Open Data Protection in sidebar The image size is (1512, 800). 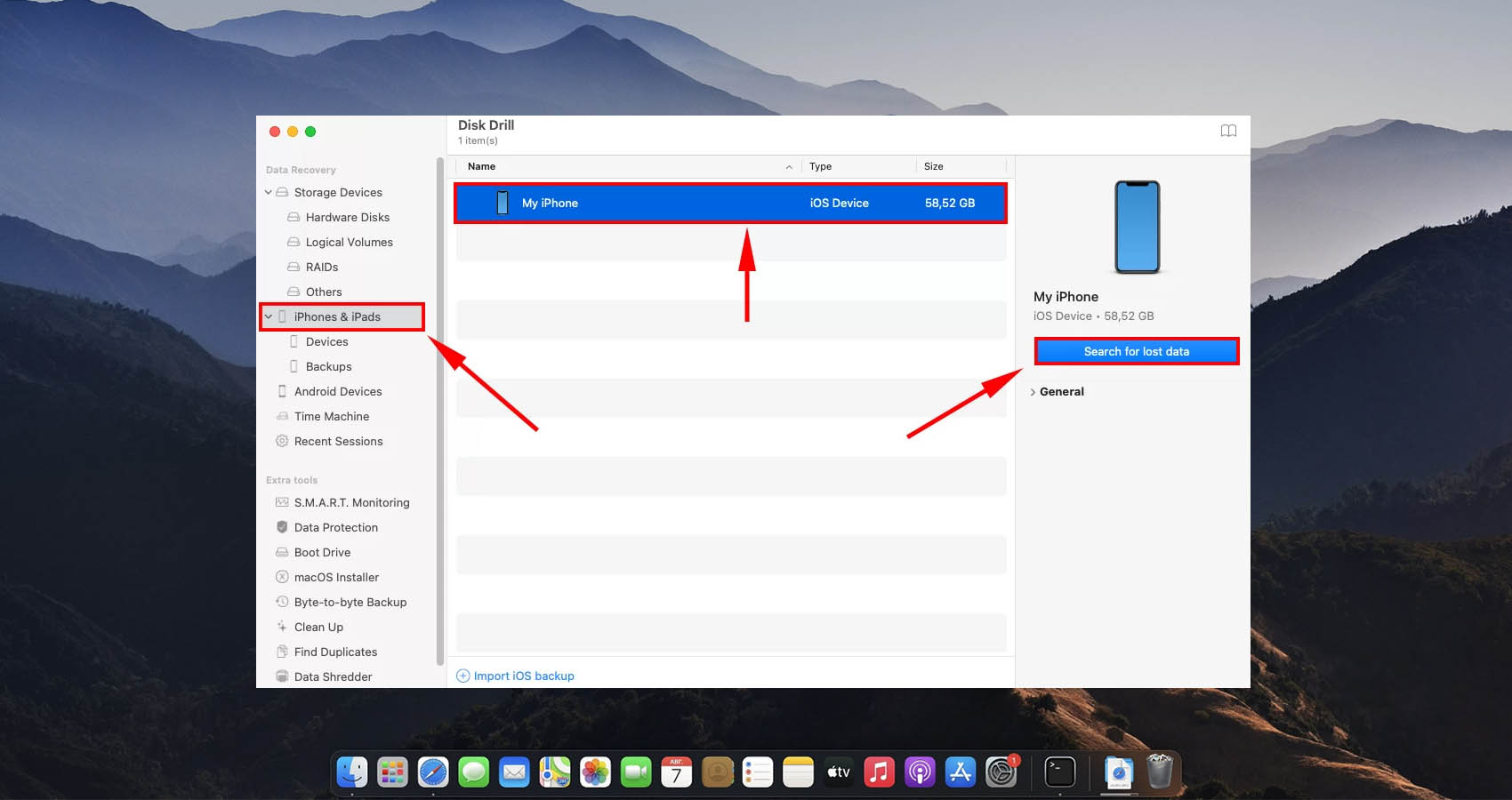335,527
